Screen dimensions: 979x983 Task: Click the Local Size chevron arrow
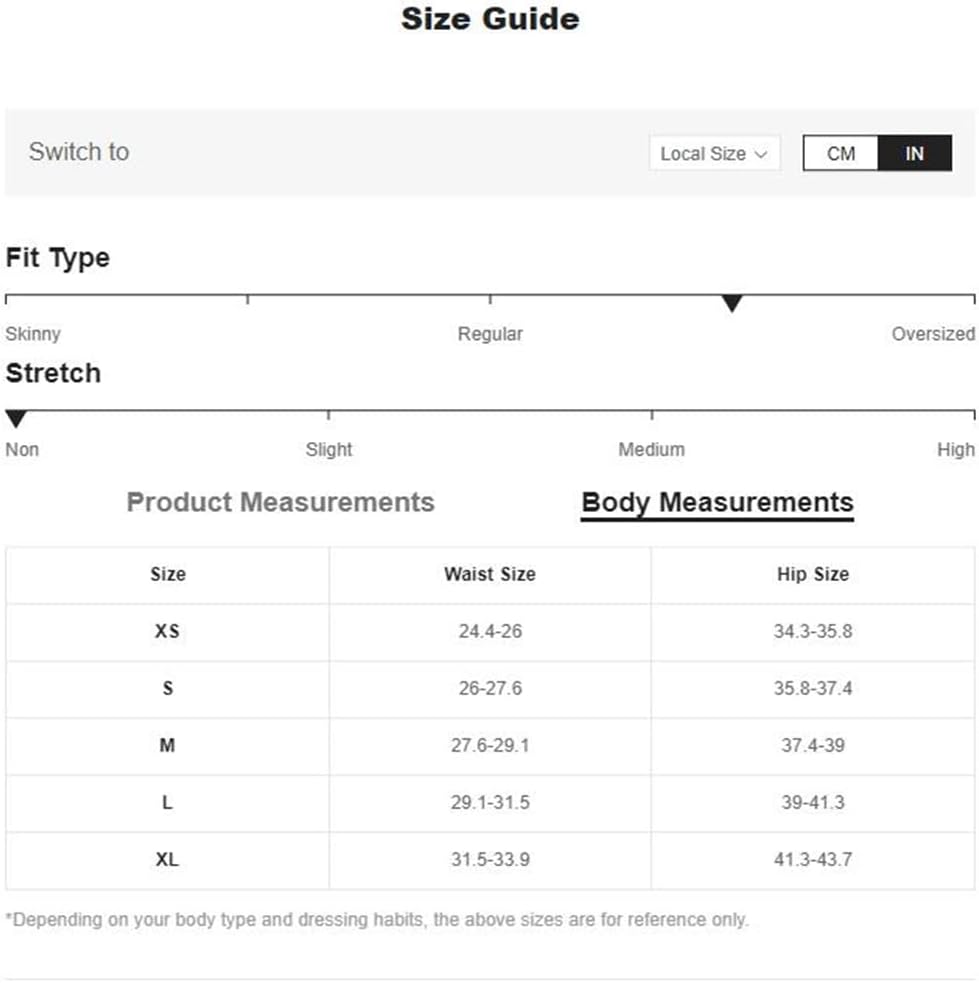[761, 154]
